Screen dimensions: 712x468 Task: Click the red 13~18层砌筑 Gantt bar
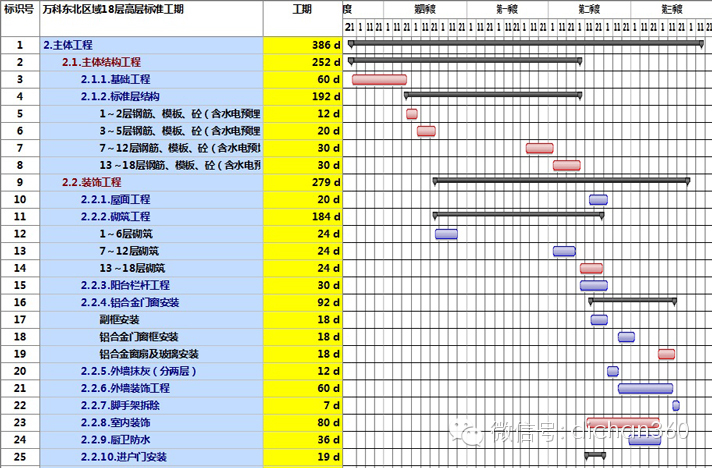(x=591, y=268)
